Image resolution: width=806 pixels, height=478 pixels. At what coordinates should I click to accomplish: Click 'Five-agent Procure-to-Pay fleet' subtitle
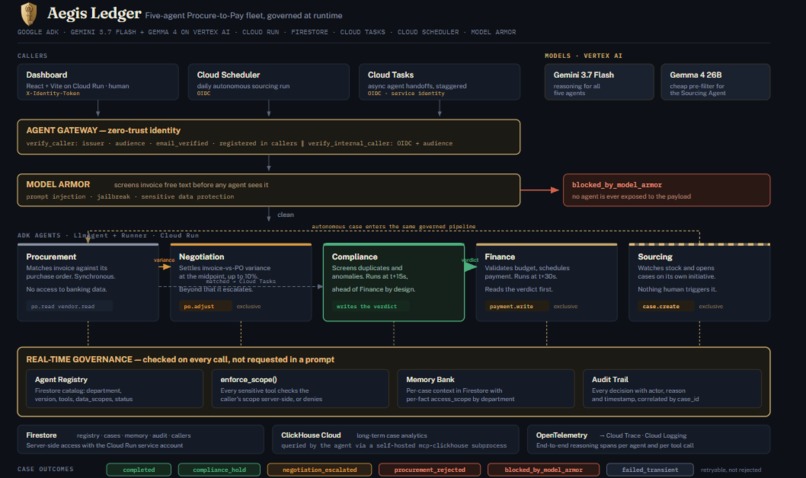pyautogui.click(x=244, y=16)
